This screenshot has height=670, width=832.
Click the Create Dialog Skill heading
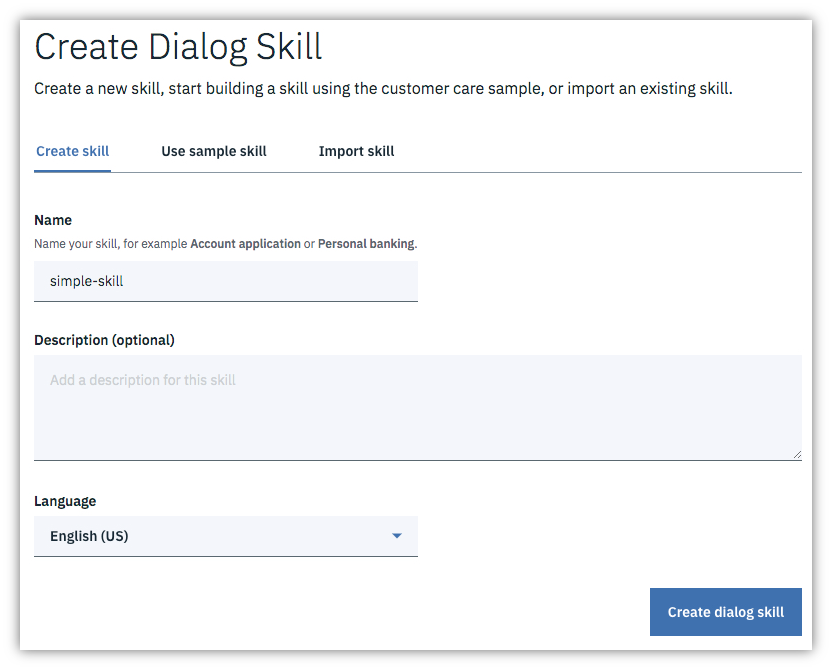tap(178, 47)
